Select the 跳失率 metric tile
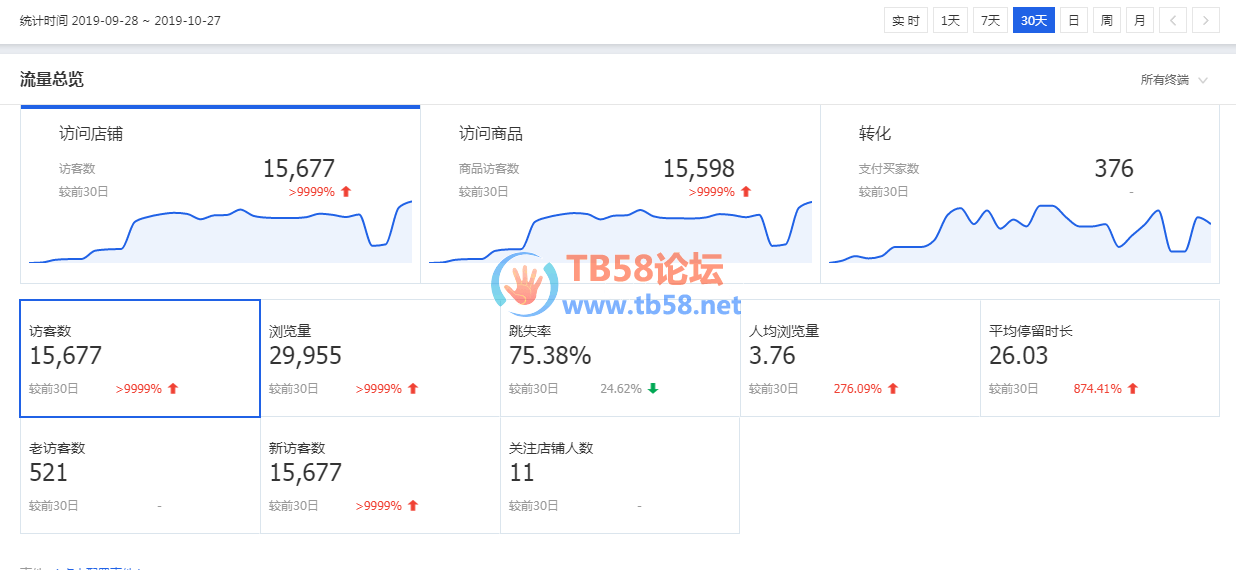Image resolution: width=1236 pixels, height=570 pixels. coord(620,358)
